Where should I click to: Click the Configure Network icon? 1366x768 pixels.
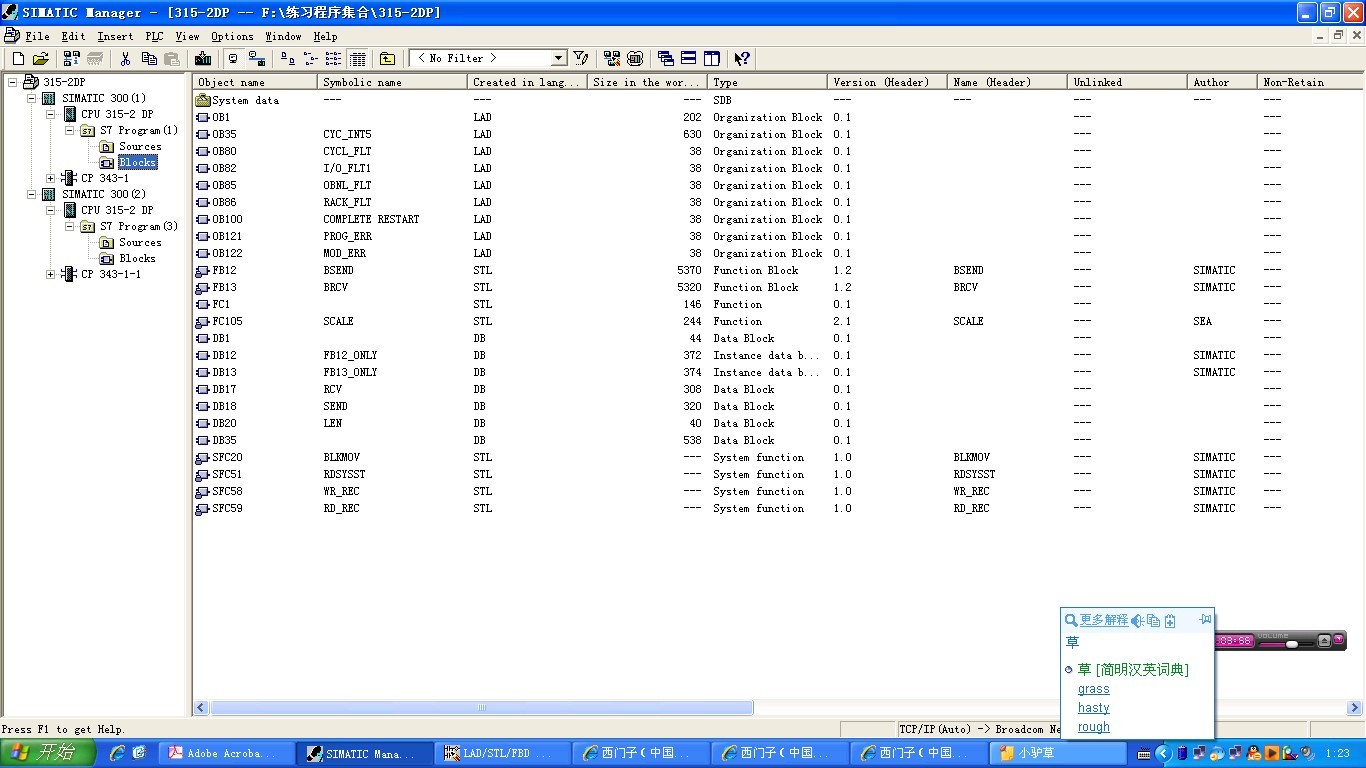[612, 59]
